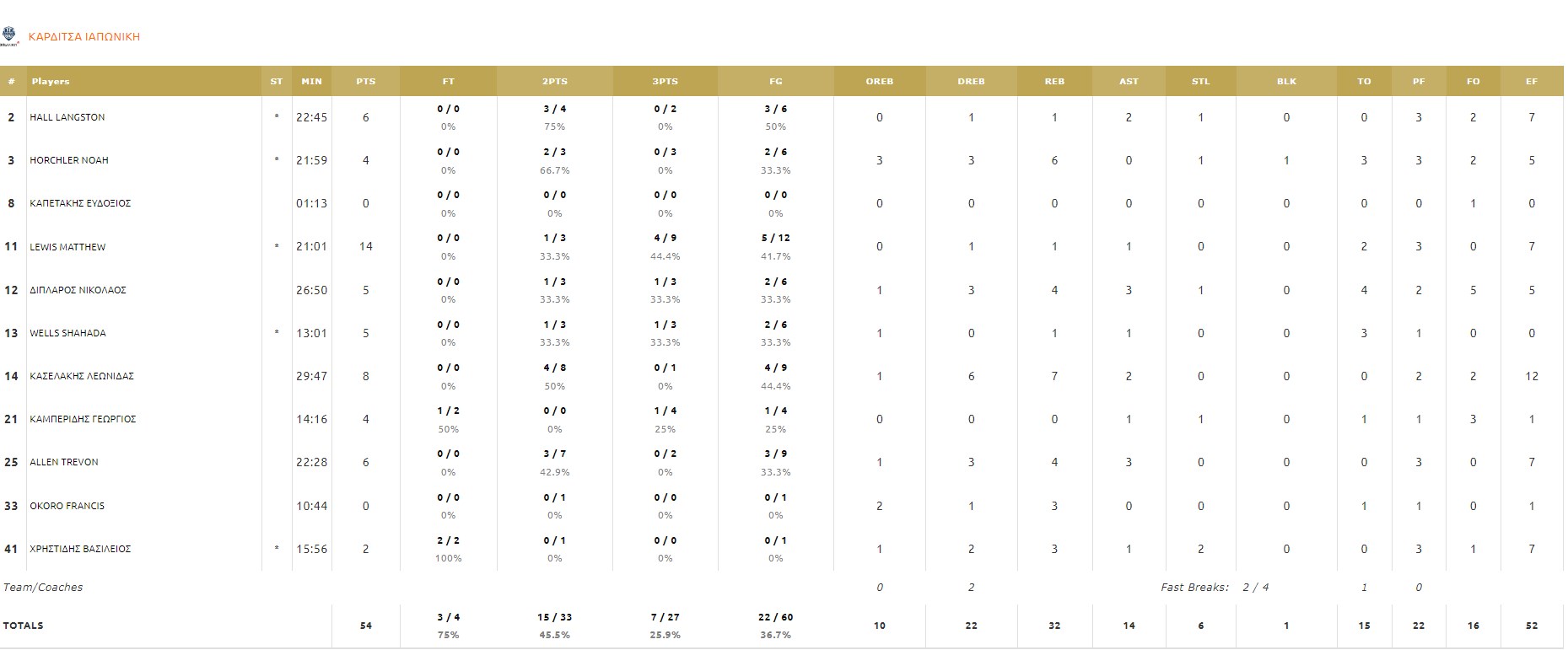Sort by the MIN column header
Screen dimensions: 1568x650
click(x=311, y=82)
